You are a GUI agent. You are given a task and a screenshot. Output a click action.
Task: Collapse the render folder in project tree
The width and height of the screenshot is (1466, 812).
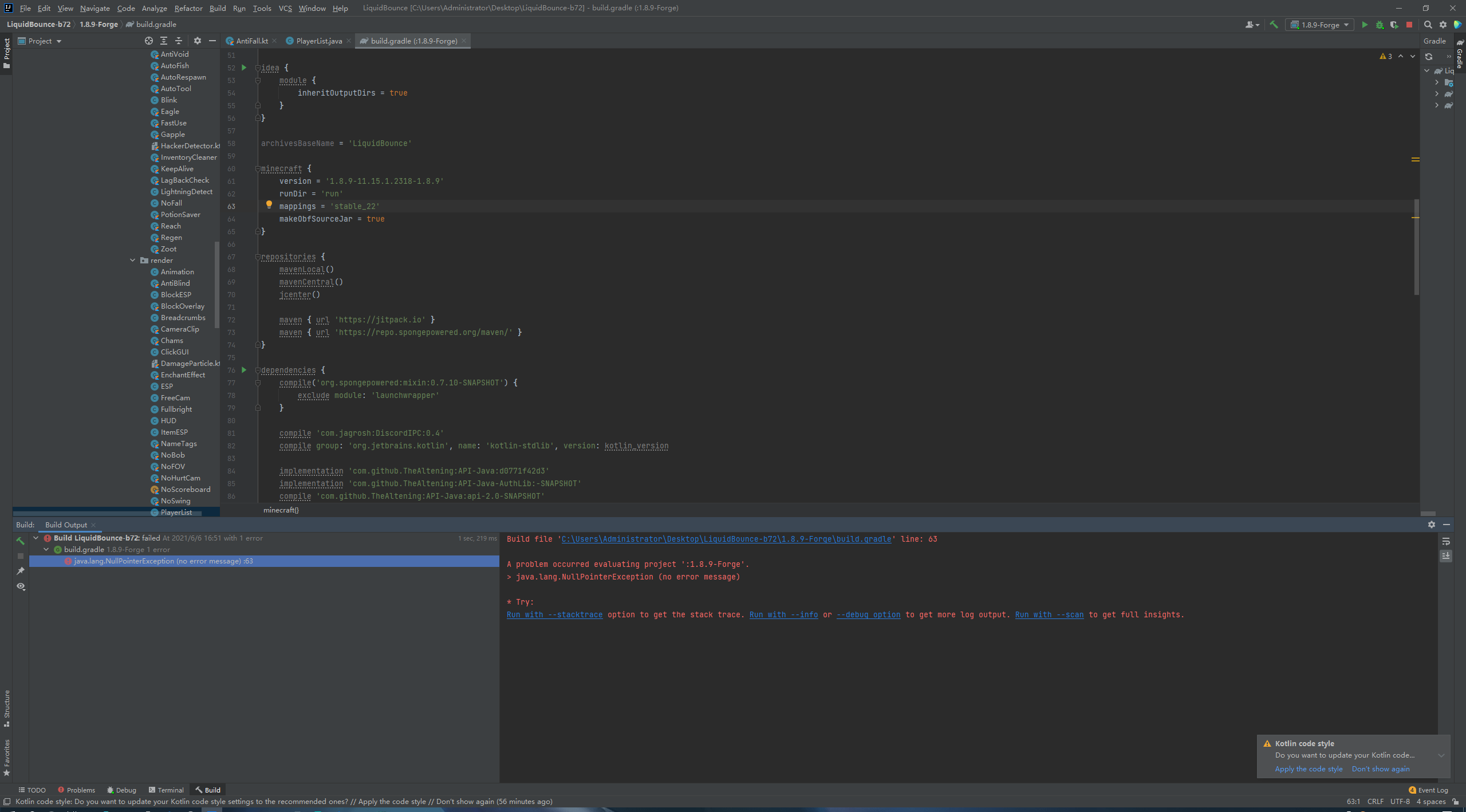point(133,261)
